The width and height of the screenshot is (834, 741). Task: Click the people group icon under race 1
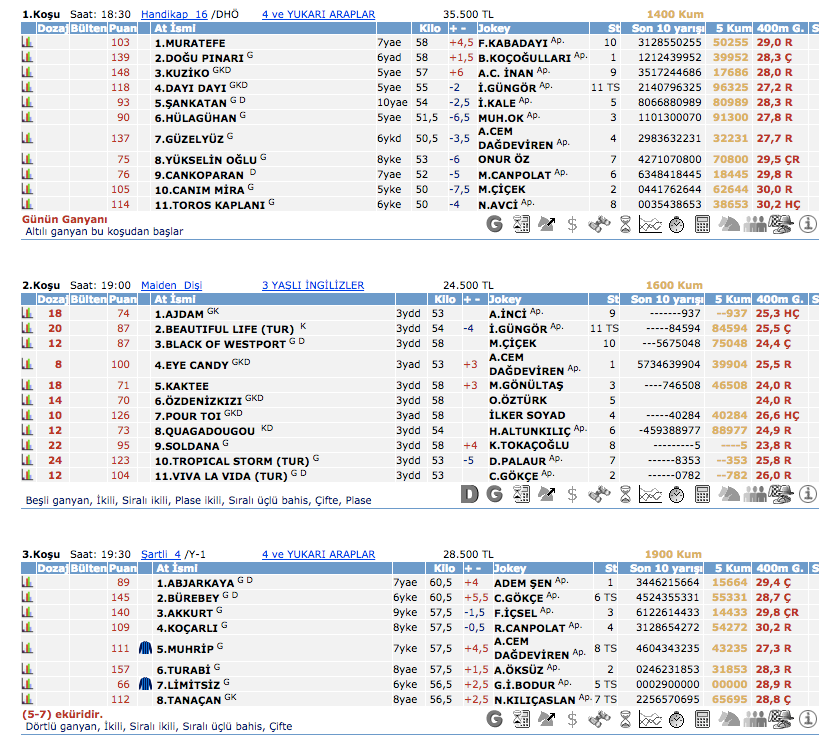point(755,225)
